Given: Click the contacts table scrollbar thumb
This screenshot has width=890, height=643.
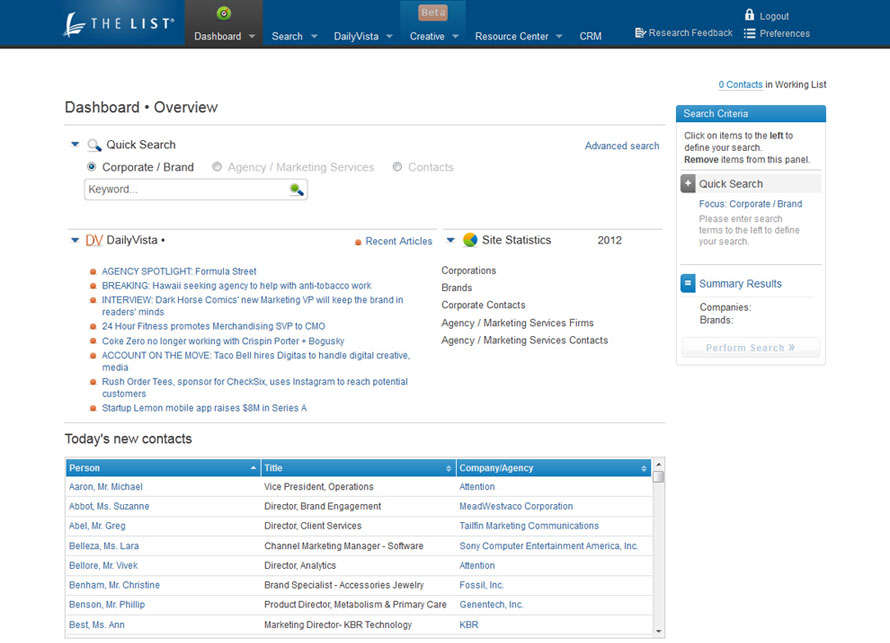Looking at the screenshot, I should [658, 477].
